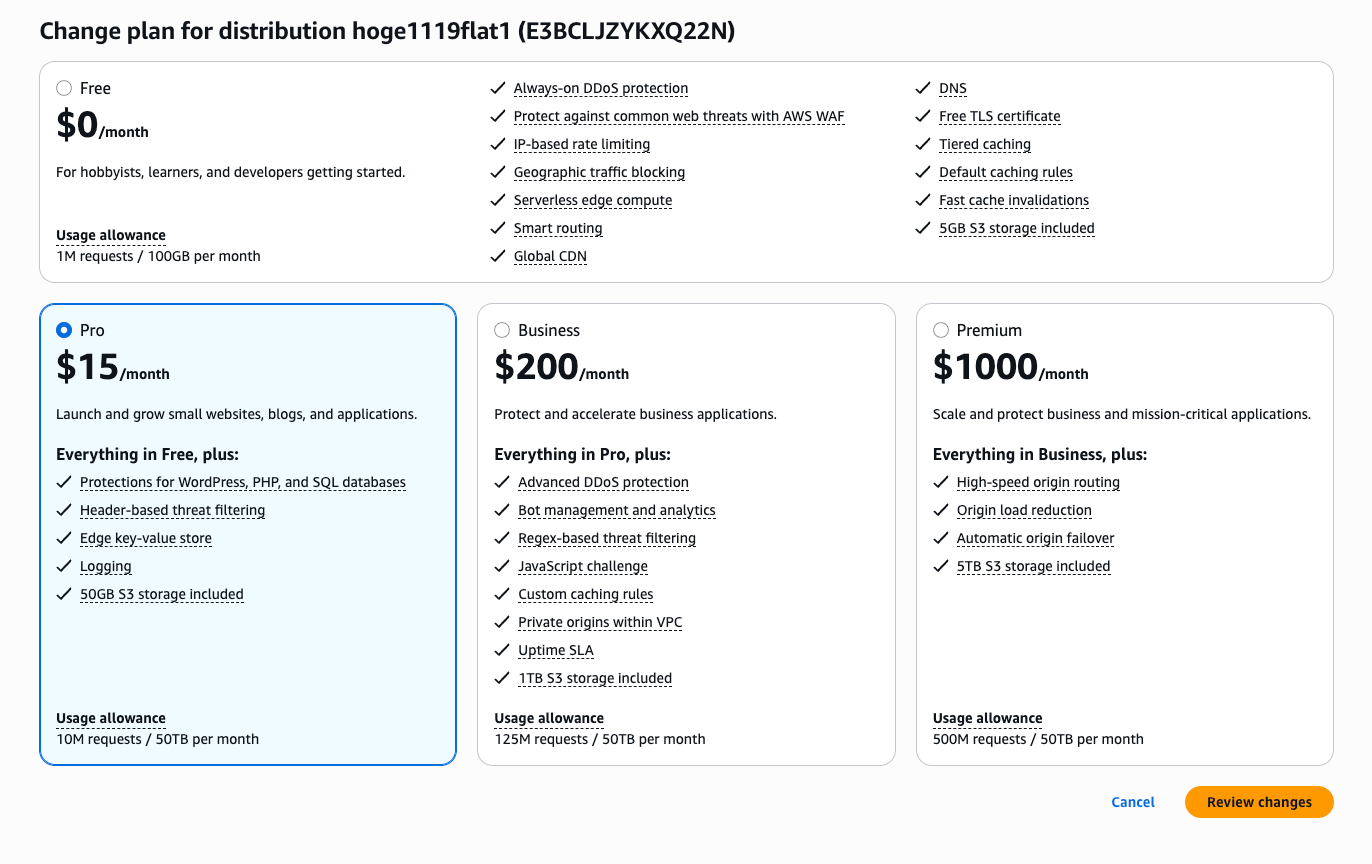The image size is (1372, 864).
Task: Choose the Premium plan radio button
Action: 941,330
